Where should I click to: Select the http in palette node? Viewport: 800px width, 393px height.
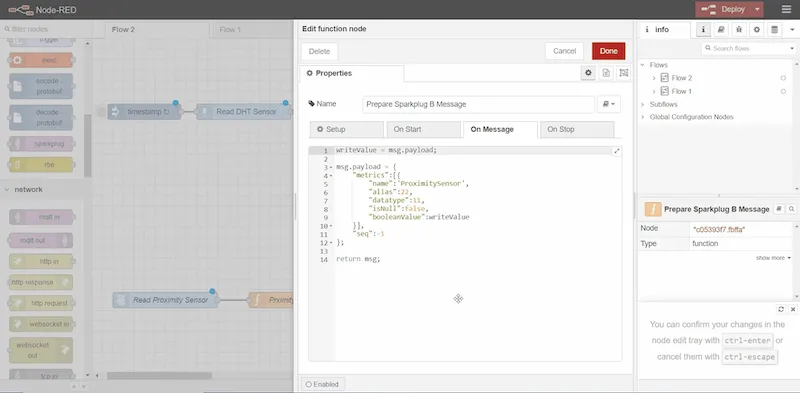pos(41,261)
